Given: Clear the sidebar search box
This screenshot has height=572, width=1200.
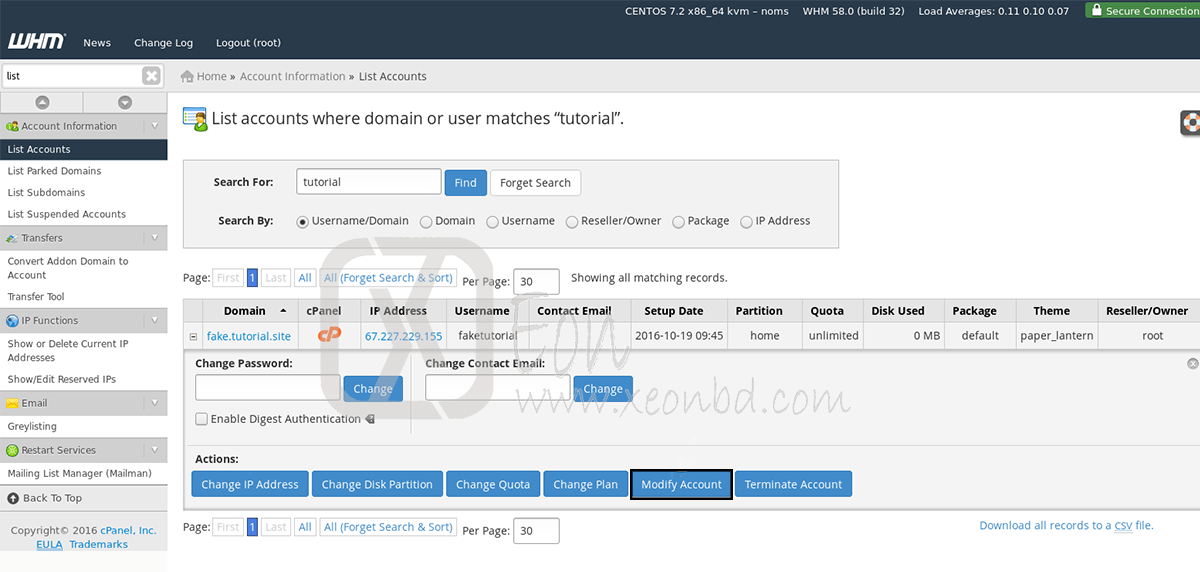Looking at the screenshot, I should pos(151,76).
